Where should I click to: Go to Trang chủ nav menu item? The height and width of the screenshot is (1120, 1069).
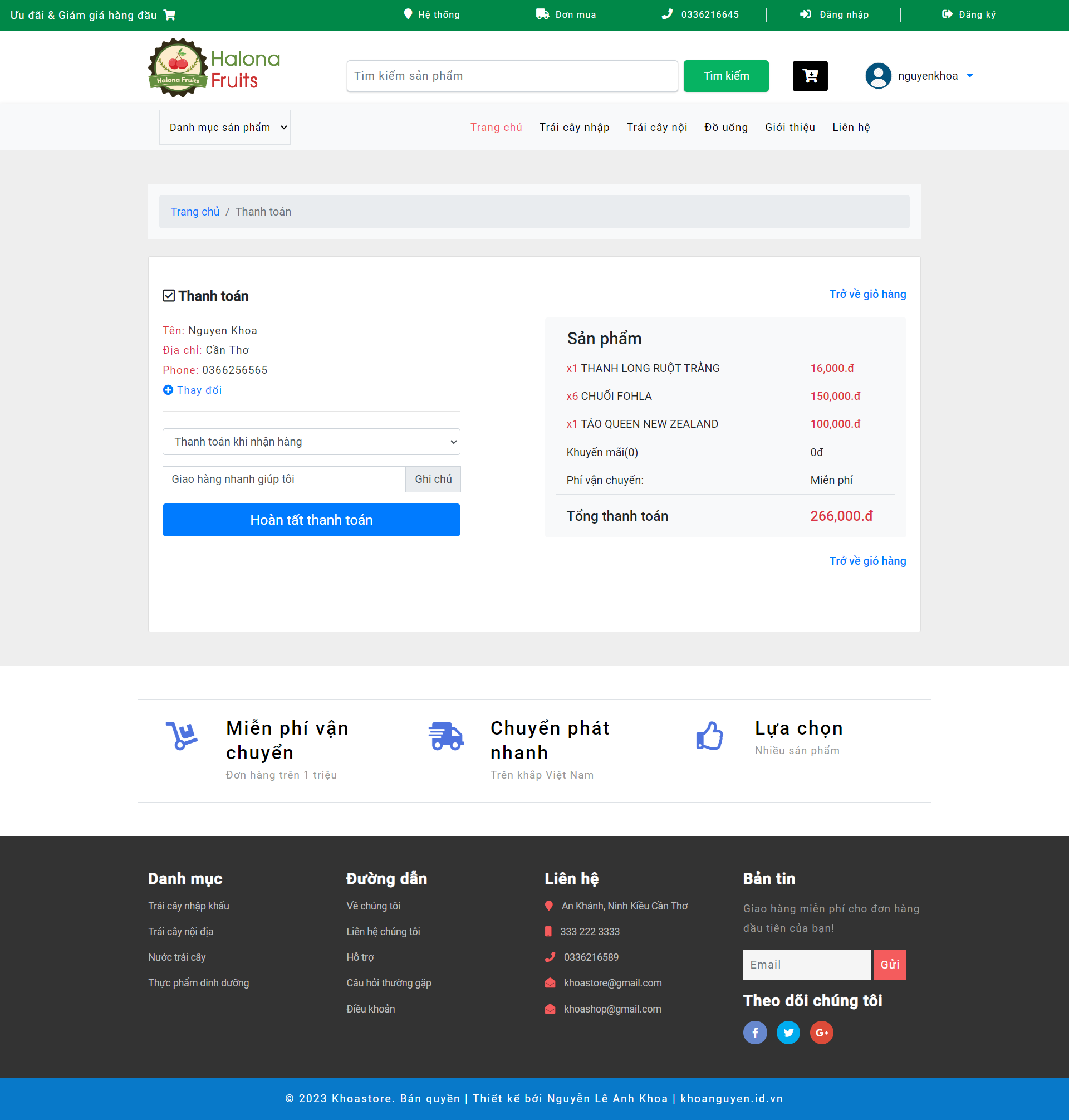point(496,127)
